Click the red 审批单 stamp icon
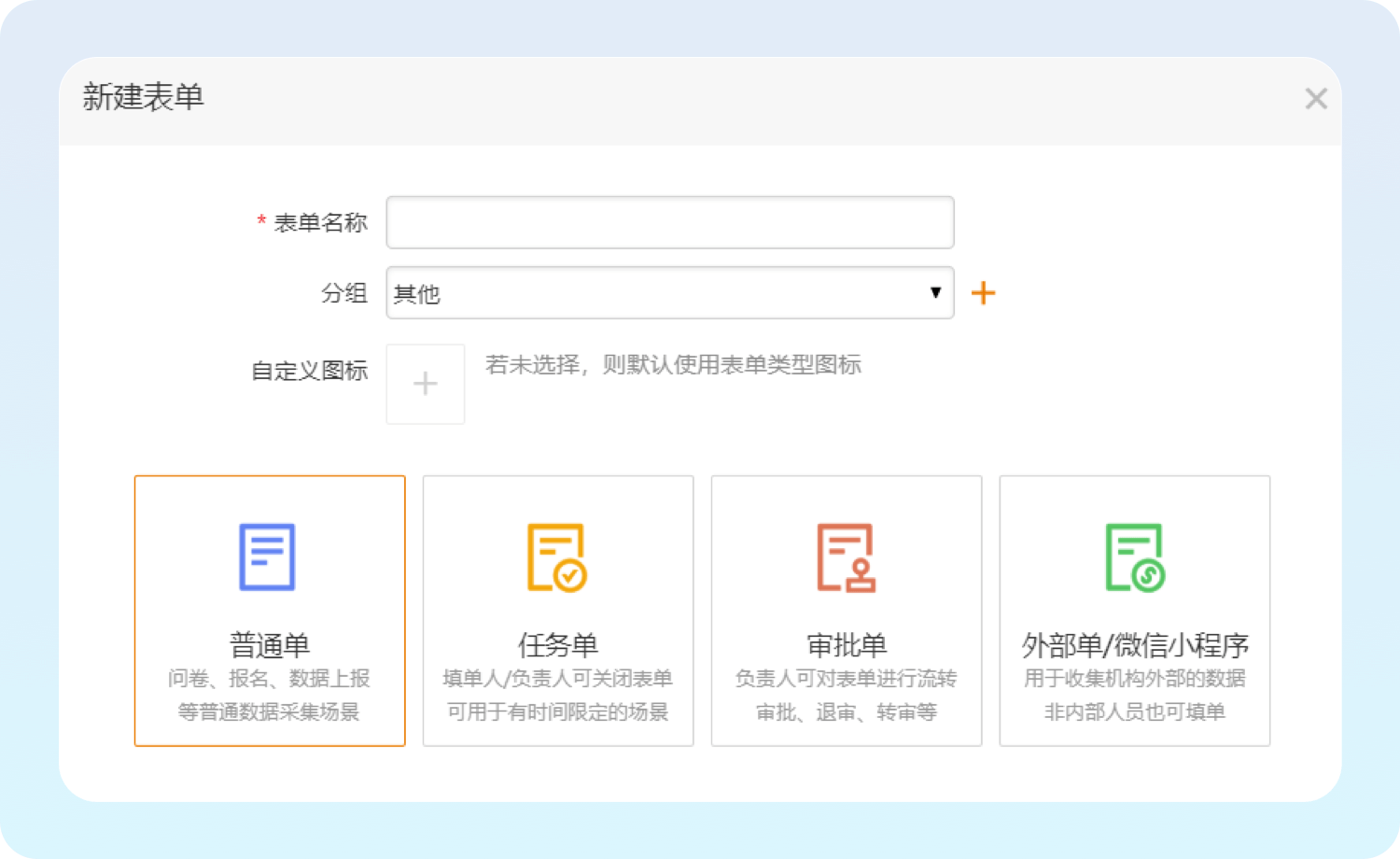This screenshot has width=1400, height=859. pyautogui.click(x=846, y=557)
